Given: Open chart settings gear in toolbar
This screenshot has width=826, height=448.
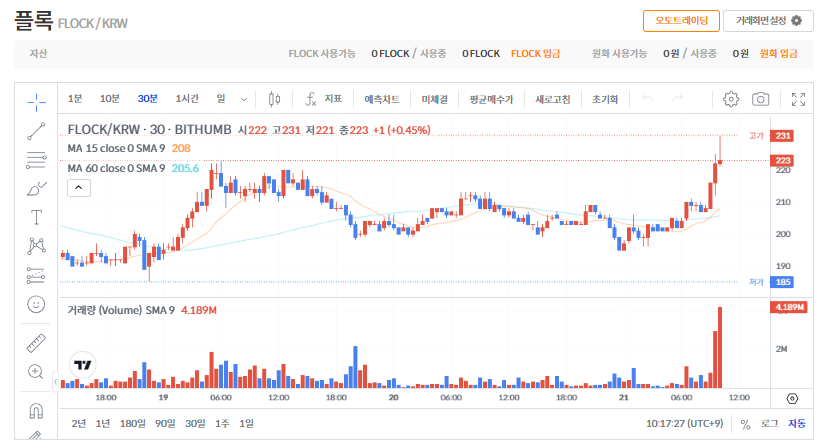Looking at the screenshot, I should coord(731,99).
